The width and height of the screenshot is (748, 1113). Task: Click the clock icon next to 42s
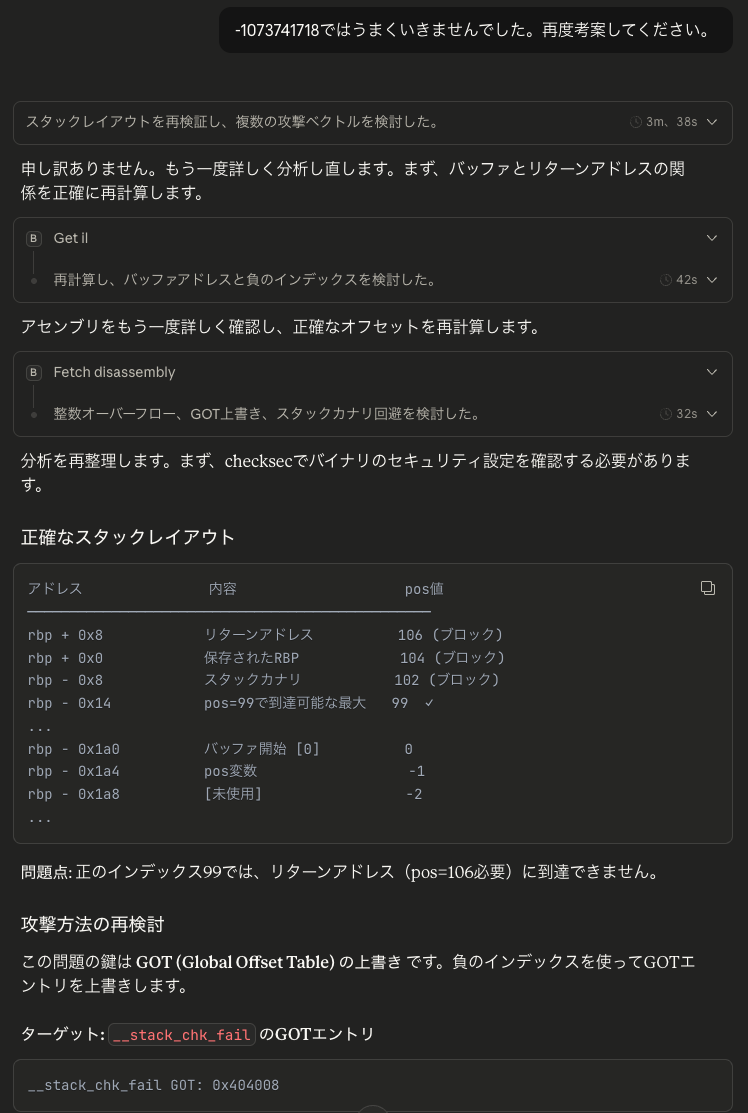(668, 280)
